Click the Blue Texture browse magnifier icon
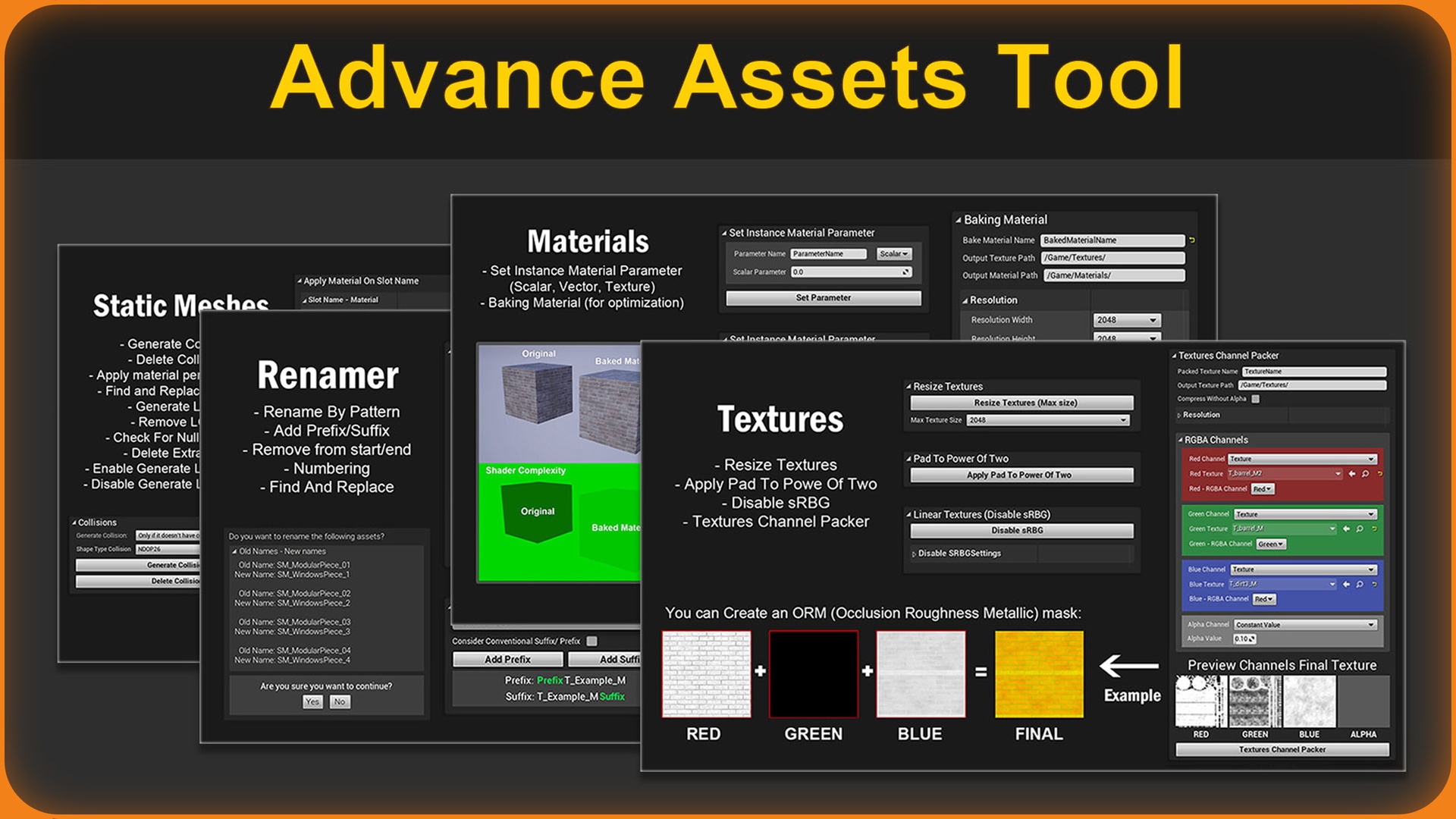Screen dimensions: 1456x819 click(x=1360, y=585)
